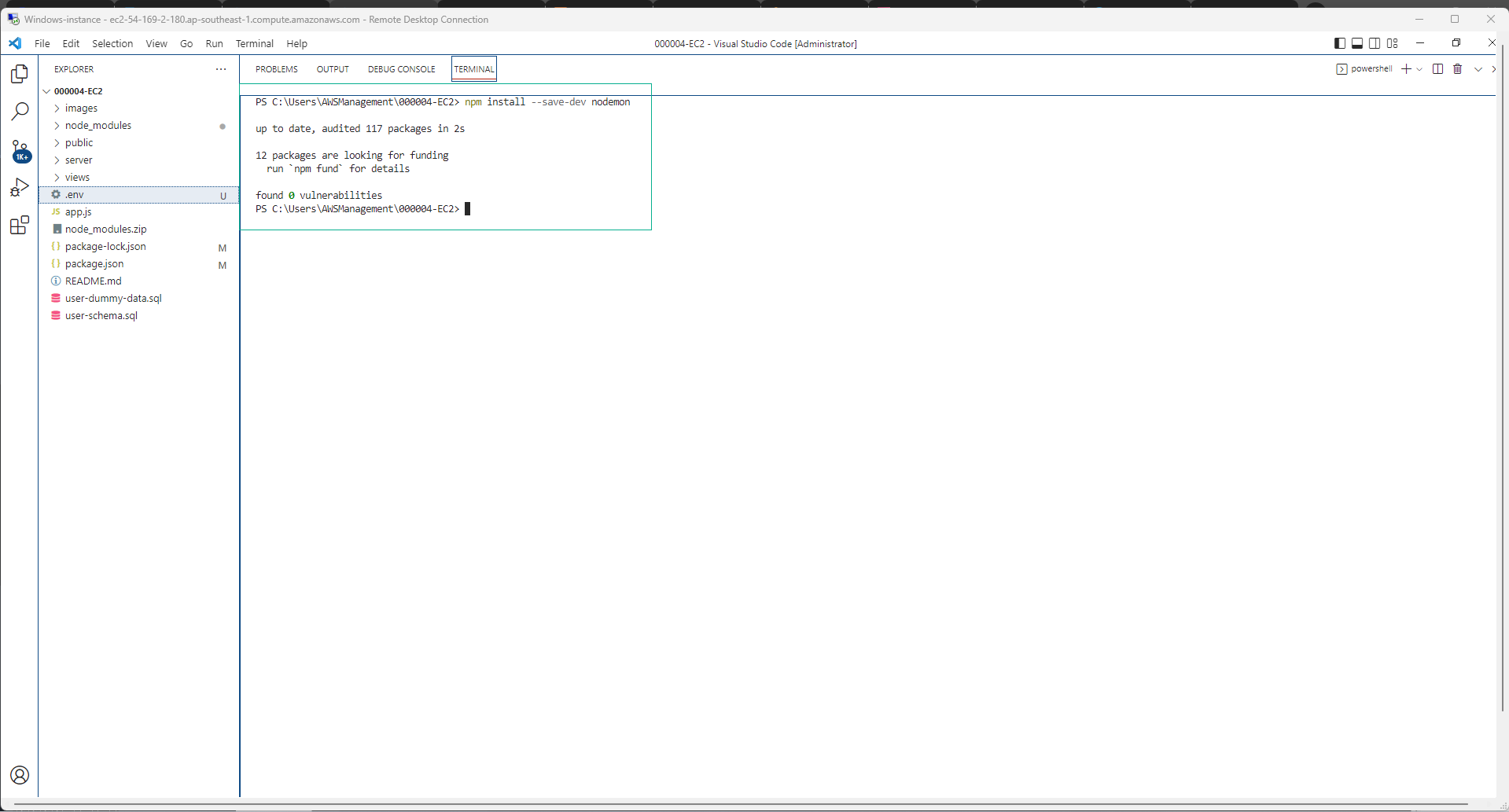Expand the views folder
1509x812 pixels.
pyautogui.click(x=57, y=178)
